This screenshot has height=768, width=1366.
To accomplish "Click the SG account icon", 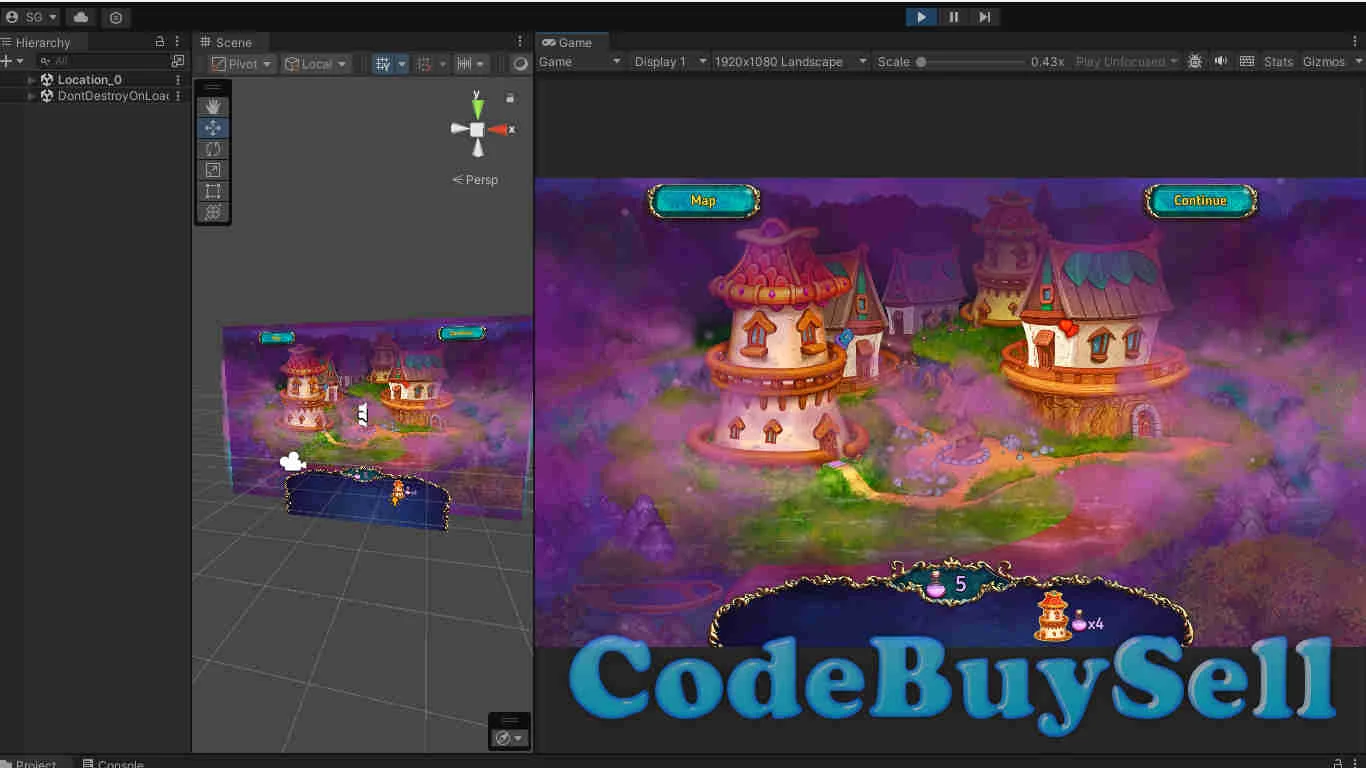I will pos(32,18).
